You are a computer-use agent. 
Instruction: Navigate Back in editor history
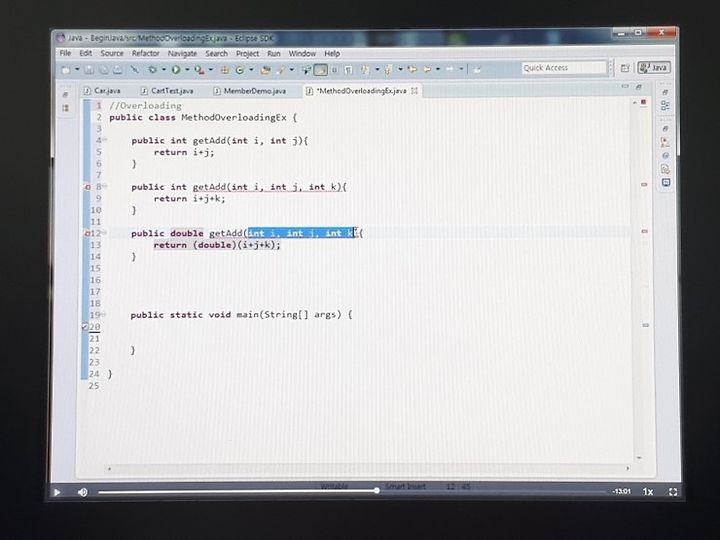[x=428, y=69]
